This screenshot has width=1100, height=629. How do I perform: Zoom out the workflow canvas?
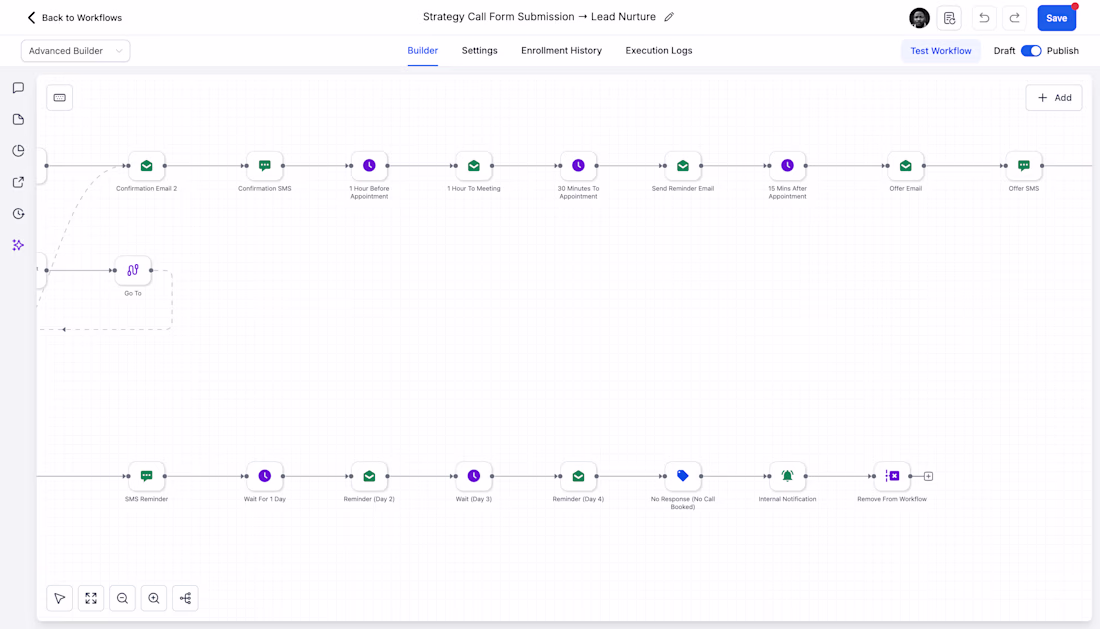click(122, 598)
